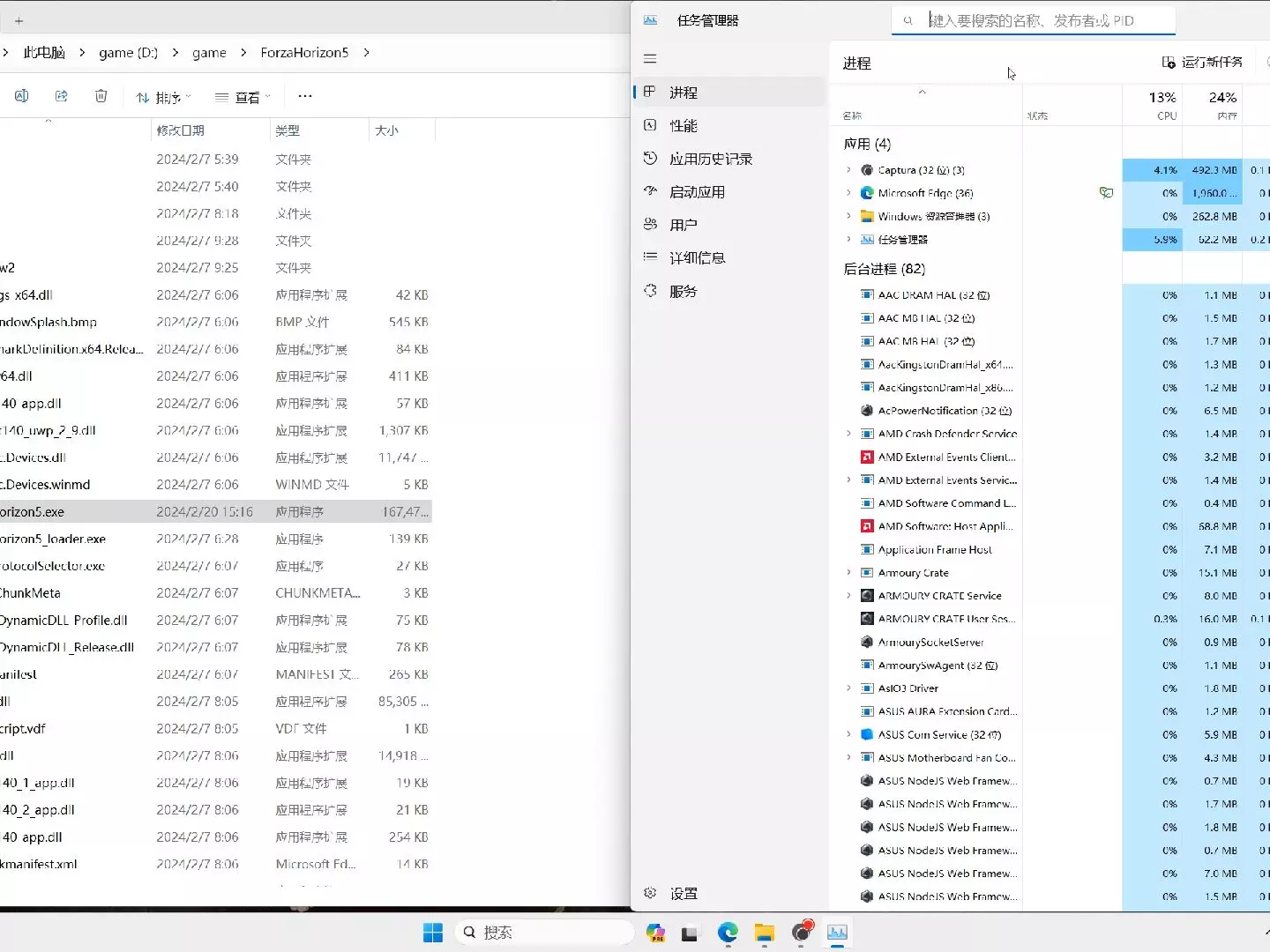Select the ChunkMeta file row
Image resolution: width=1270 pixels, height=952 pixels.
(216, 593)
